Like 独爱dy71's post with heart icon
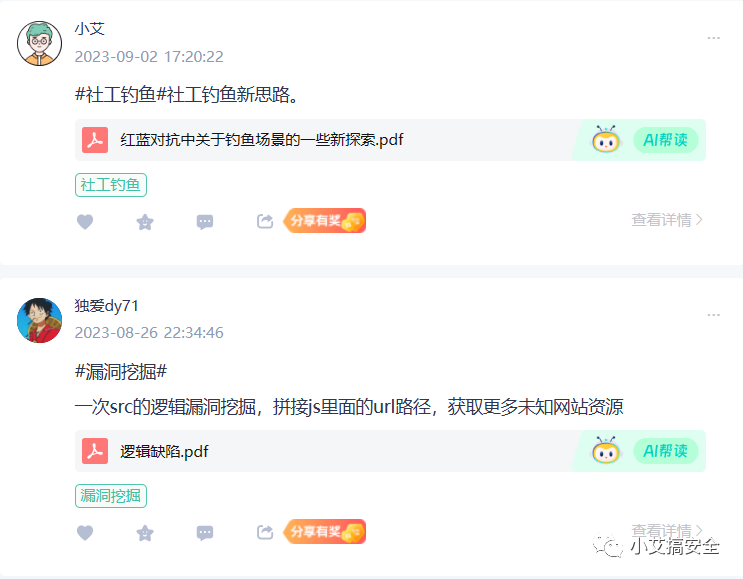 [x=85, y=533]
